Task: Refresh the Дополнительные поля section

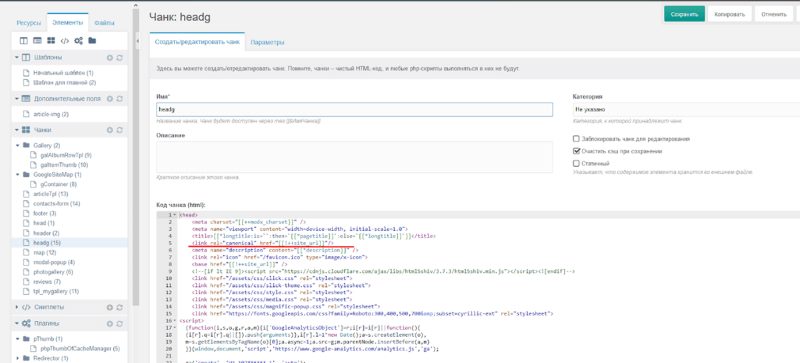Action: click(119, 99)
